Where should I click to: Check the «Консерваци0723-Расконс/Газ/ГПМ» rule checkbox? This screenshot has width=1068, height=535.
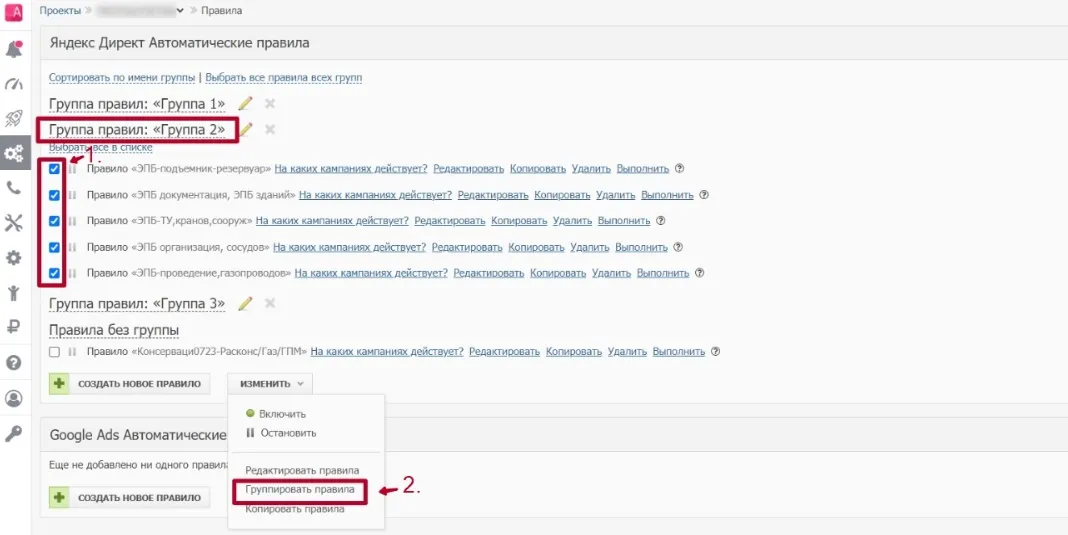click(x=54, y=352)
